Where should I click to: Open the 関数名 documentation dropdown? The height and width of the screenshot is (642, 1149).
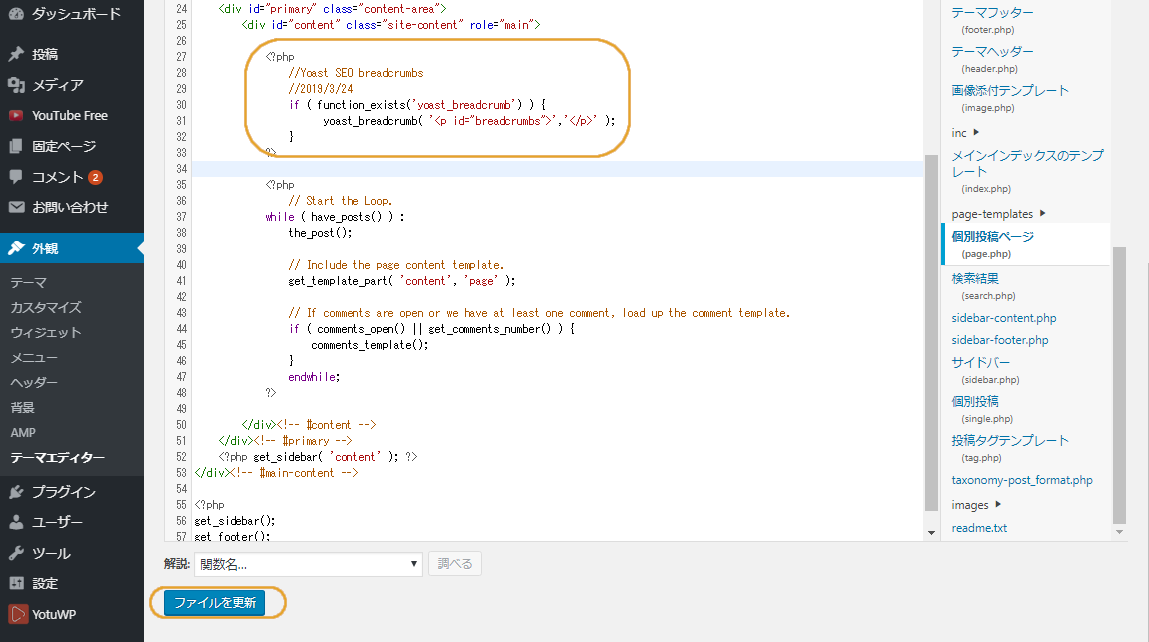tap(308, 564)
